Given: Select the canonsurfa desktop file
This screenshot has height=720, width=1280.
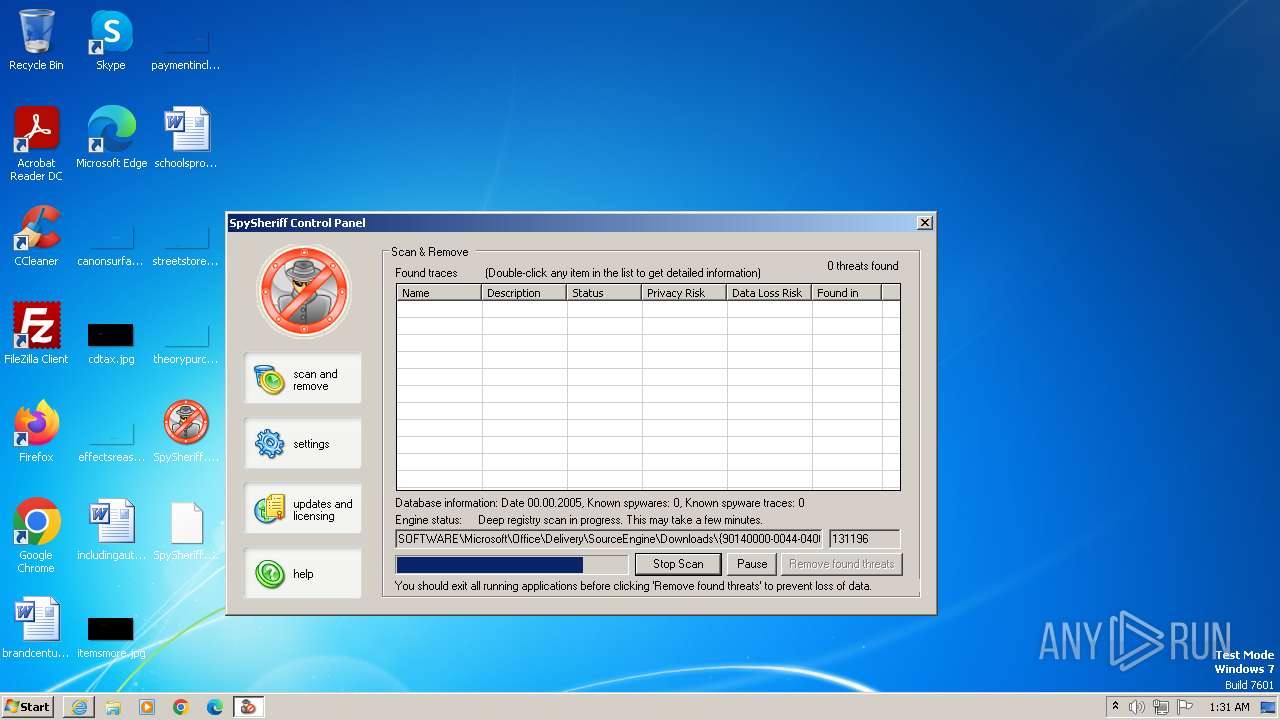Looking at the screenshot, I should (x=111, y=246).
